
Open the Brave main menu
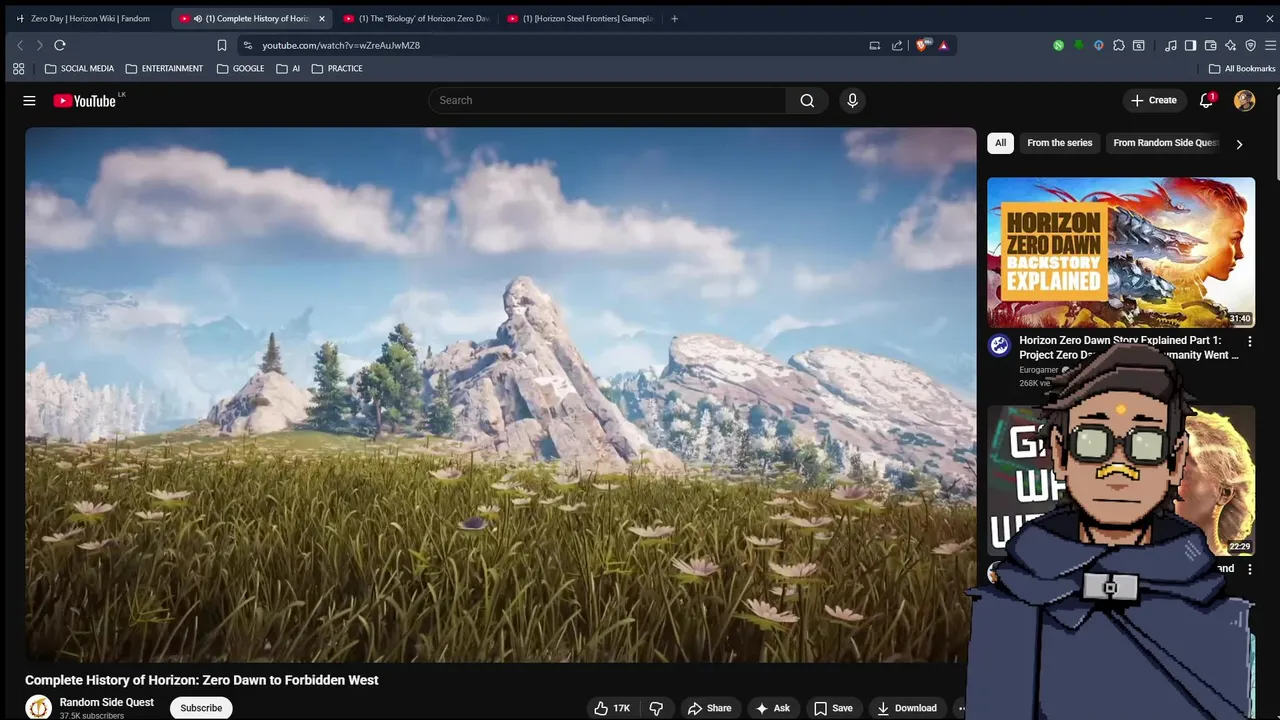1271,45
